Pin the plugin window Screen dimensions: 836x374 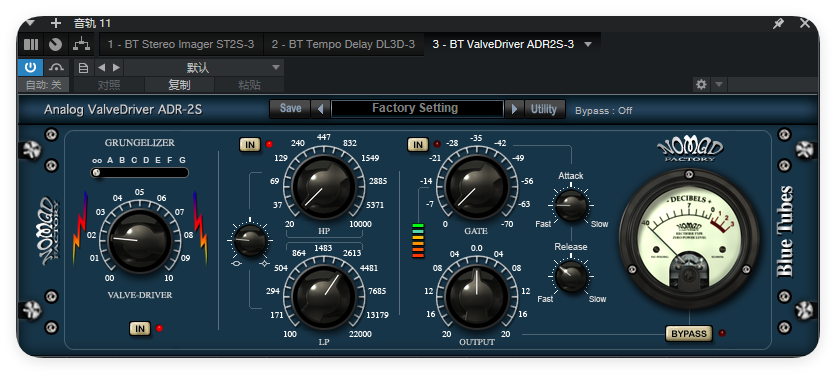pos(779,23)
